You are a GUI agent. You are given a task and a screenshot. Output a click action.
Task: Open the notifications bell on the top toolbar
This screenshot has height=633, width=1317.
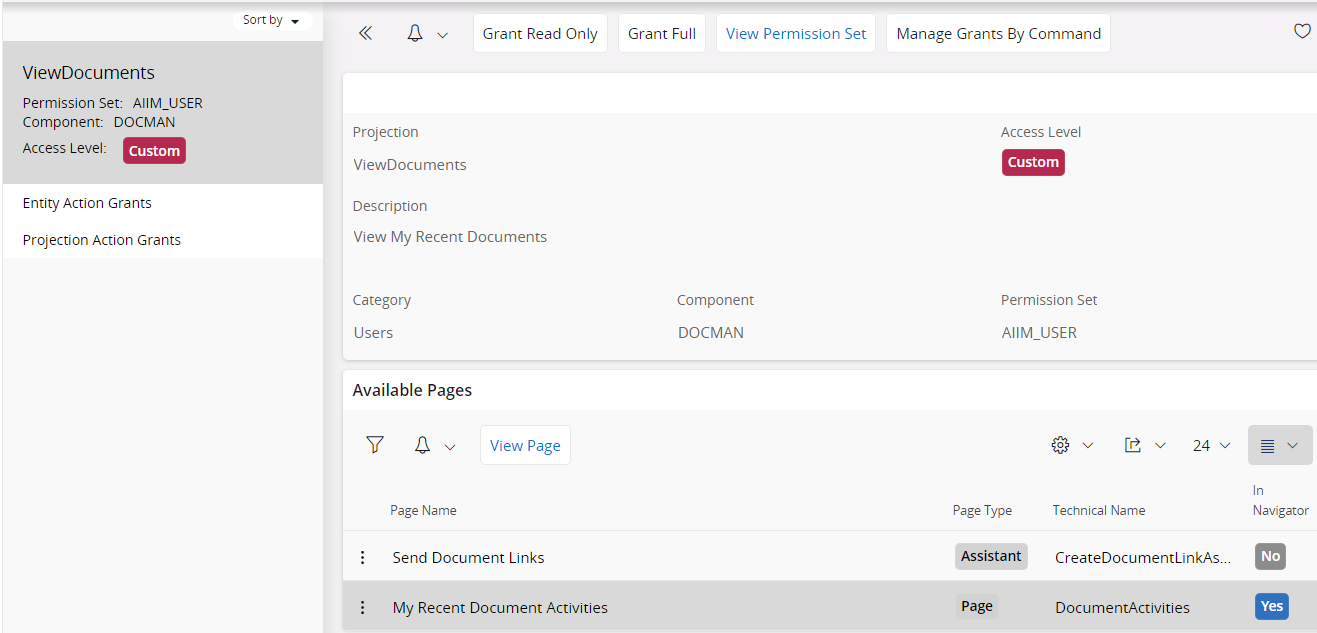click(x=414, y=32)
